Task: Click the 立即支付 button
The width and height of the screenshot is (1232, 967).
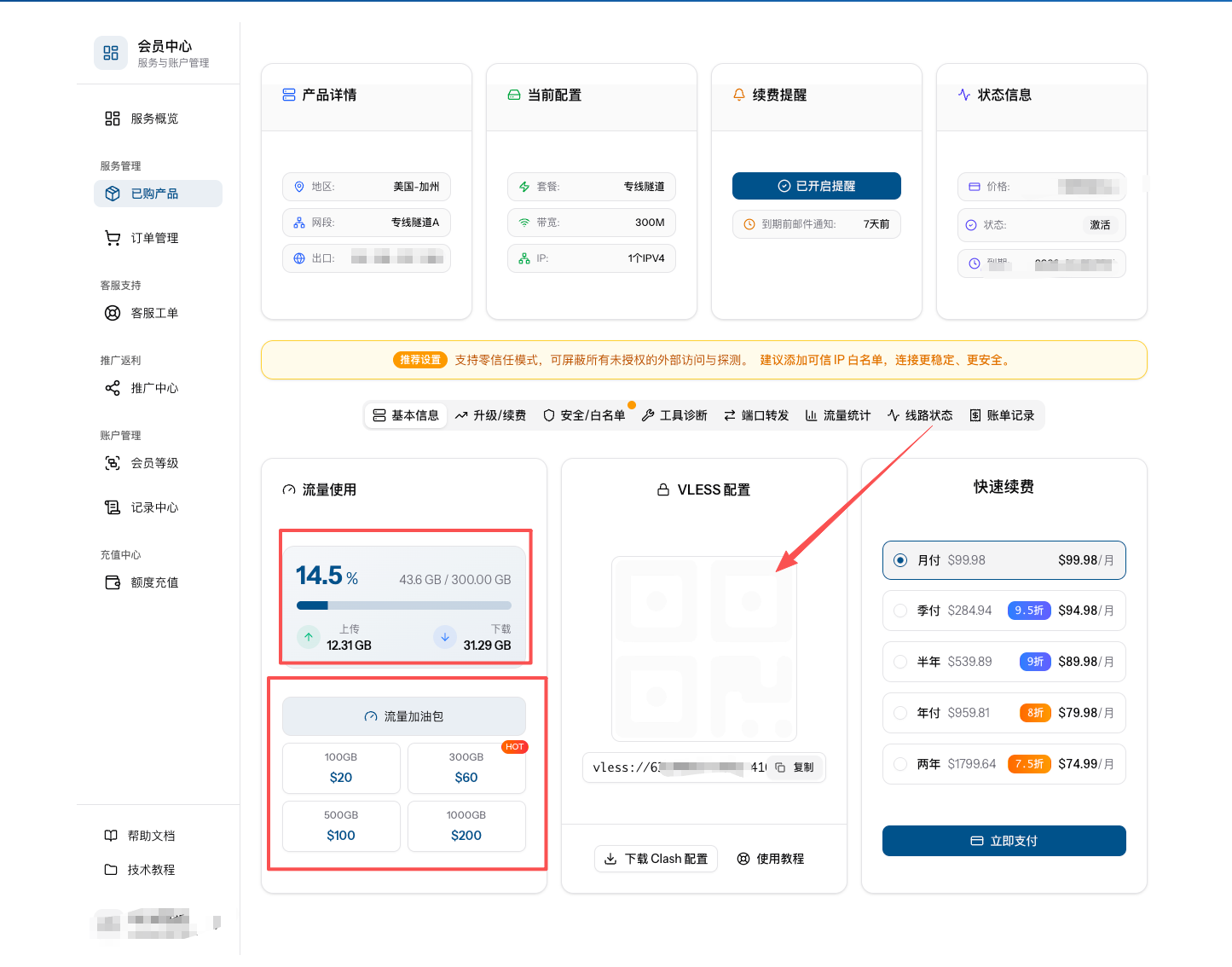Action: [1004, 841]
